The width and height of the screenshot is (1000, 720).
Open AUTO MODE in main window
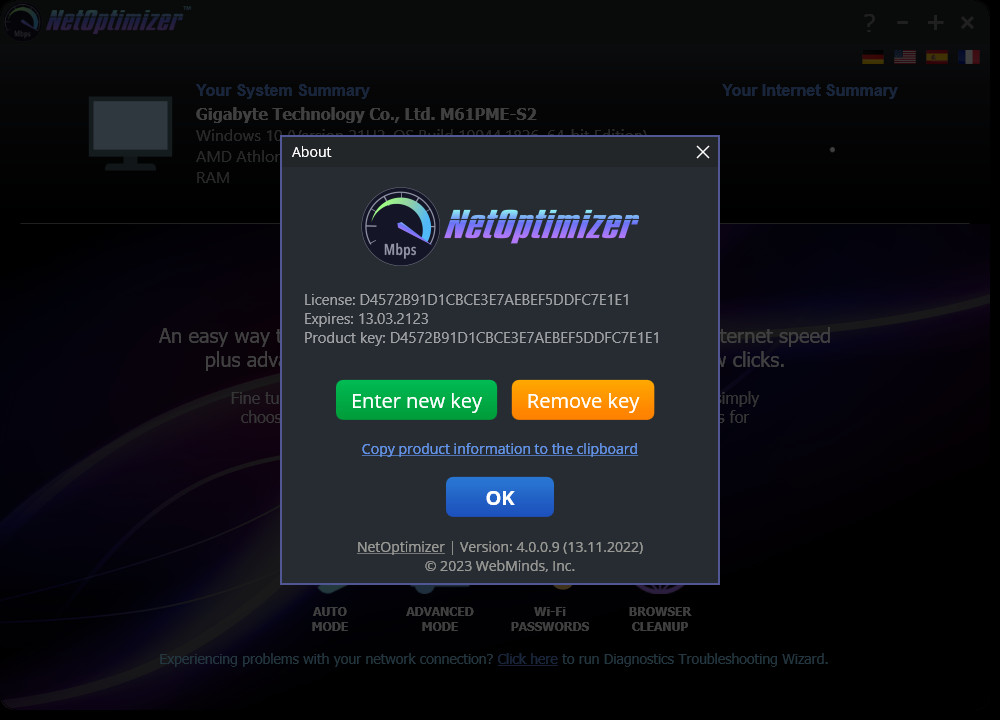coord(330,619)
